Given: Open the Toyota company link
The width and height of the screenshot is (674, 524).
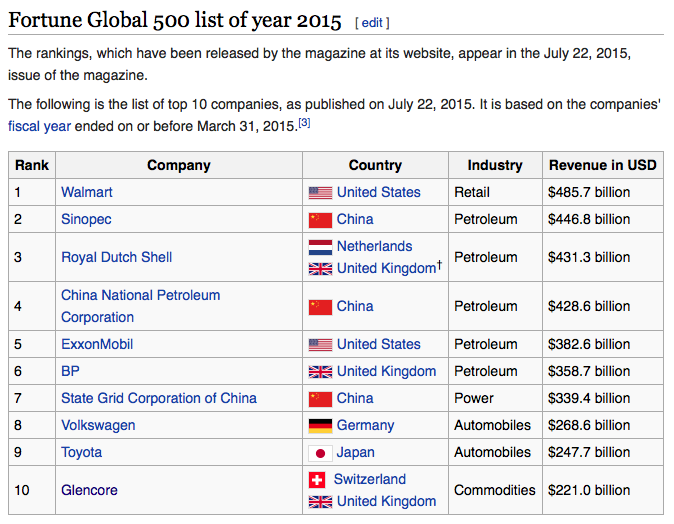Looking at the screenshot, I should click(81, 452).
